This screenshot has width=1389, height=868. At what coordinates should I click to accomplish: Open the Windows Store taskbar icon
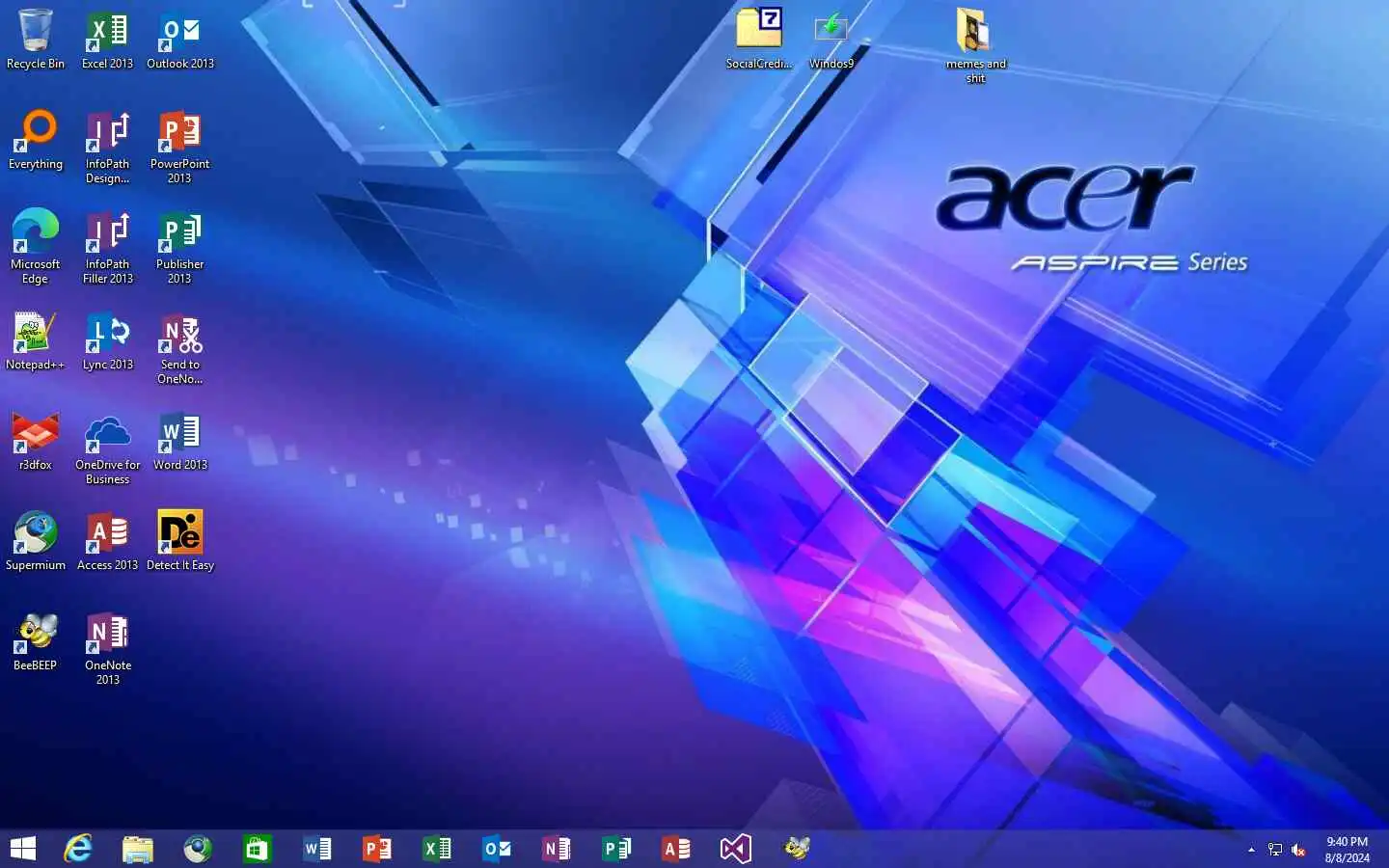[x=258, y=849]
